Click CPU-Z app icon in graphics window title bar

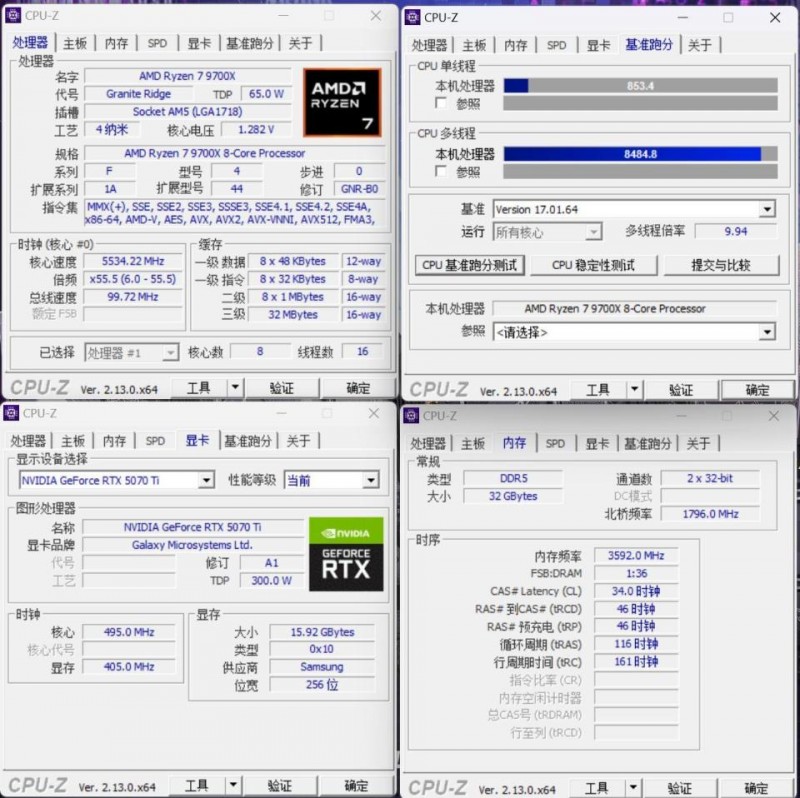click(x=11, y=413)
